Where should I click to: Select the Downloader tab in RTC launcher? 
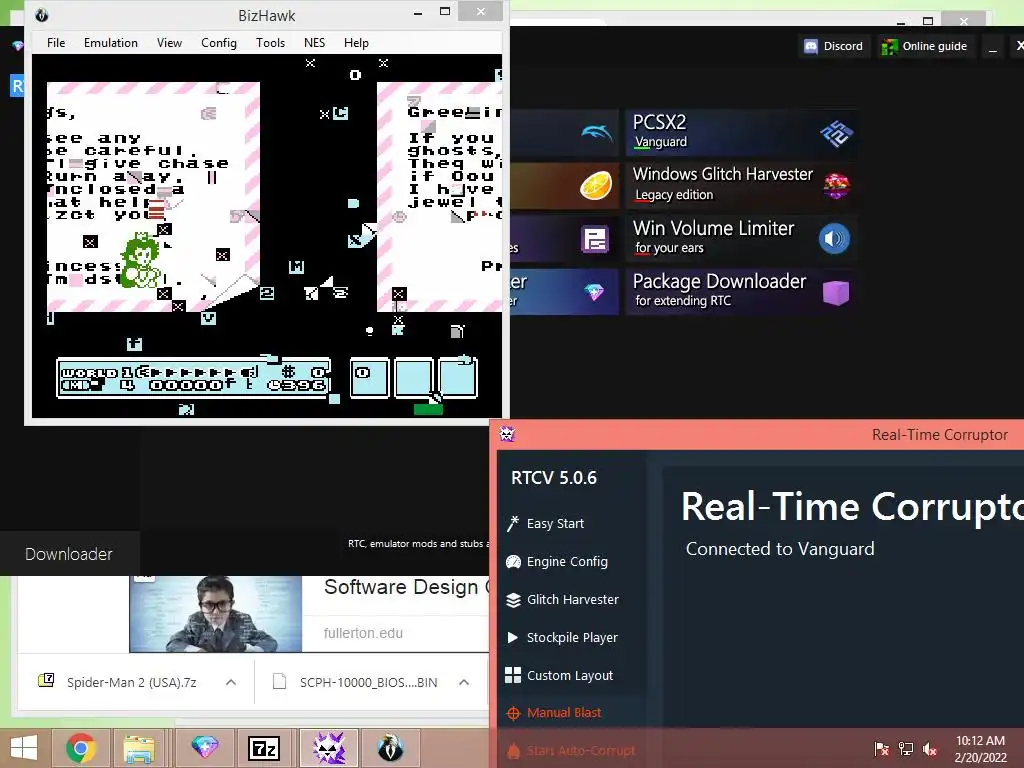(x=69, y=554)
